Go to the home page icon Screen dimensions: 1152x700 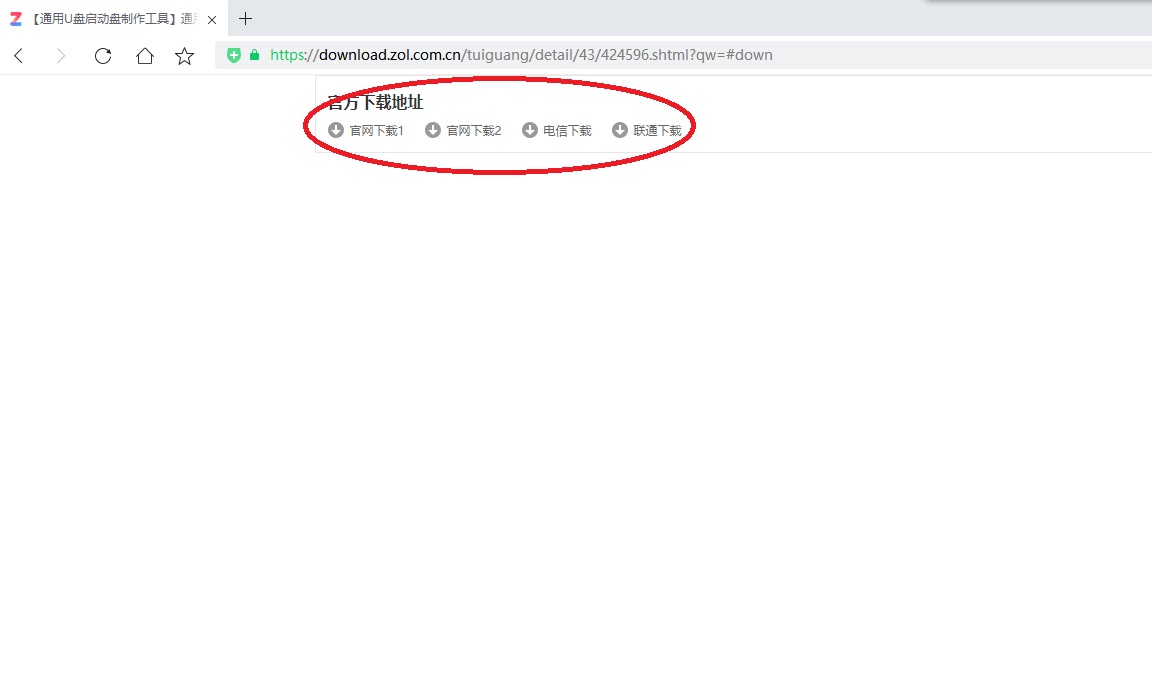click(145, 56)
